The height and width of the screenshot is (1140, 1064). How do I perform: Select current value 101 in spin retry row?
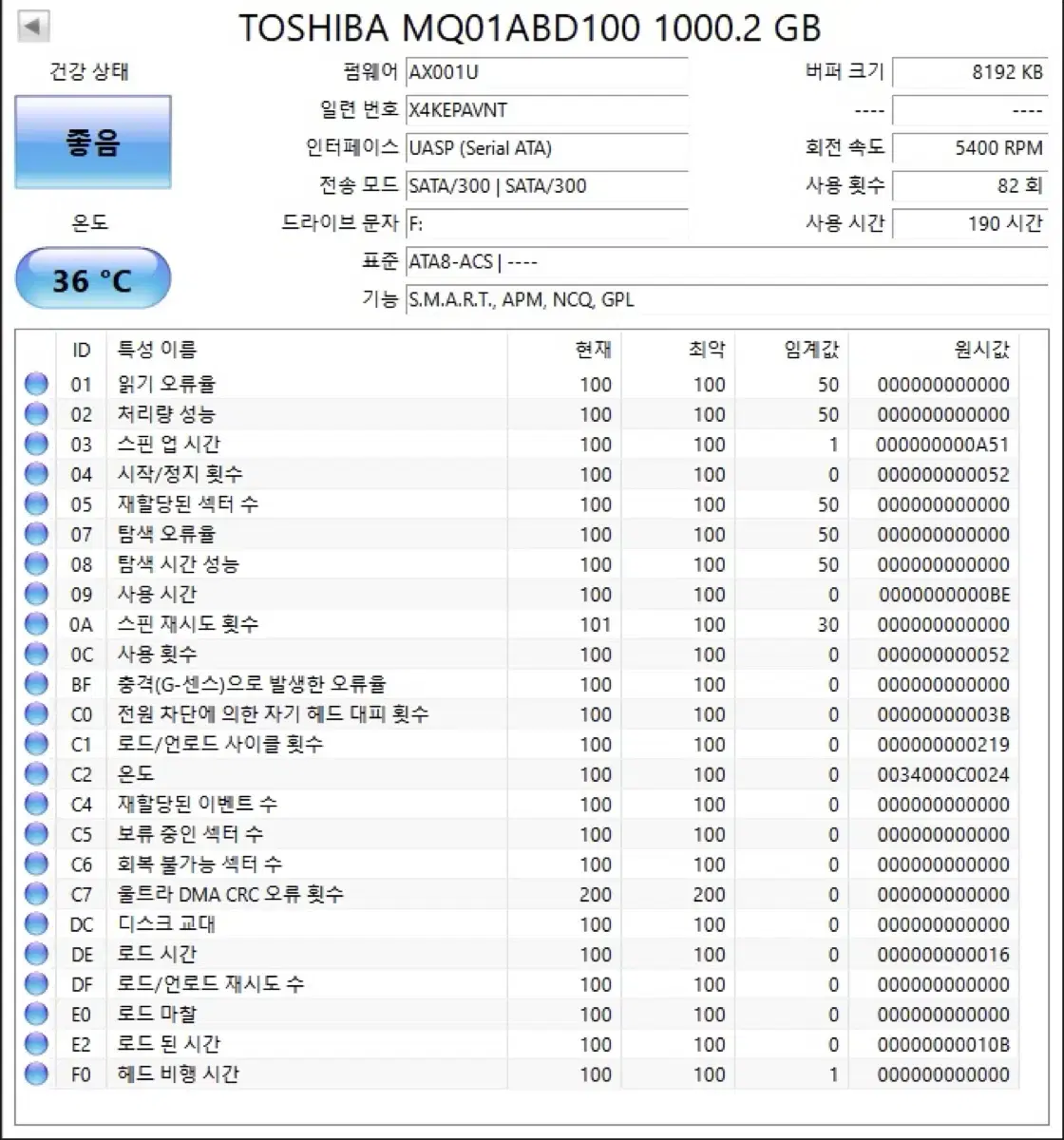(x=596, y=625)
